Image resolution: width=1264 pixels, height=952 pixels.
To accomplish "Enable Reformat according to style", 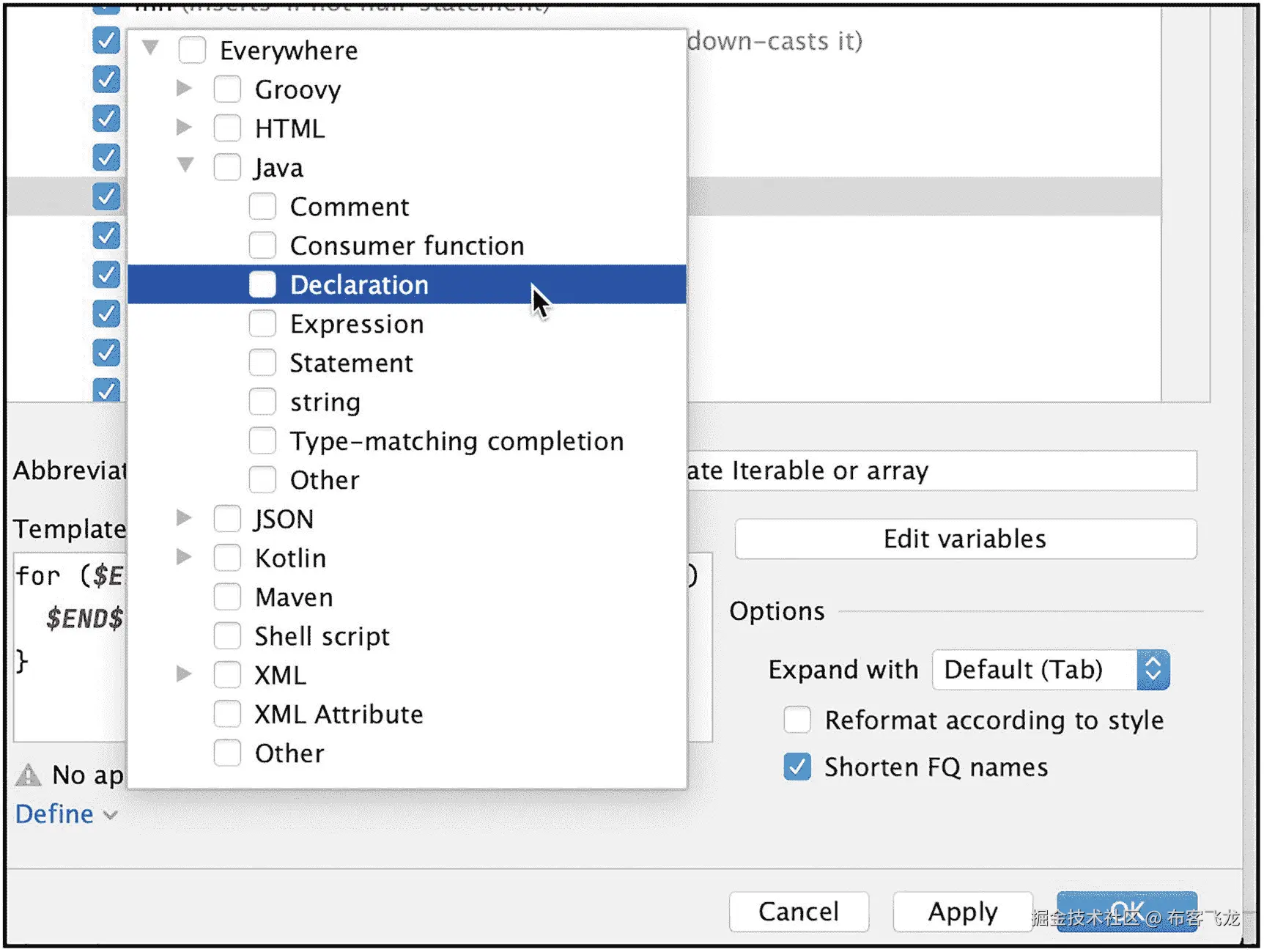I will coord(797,720).
